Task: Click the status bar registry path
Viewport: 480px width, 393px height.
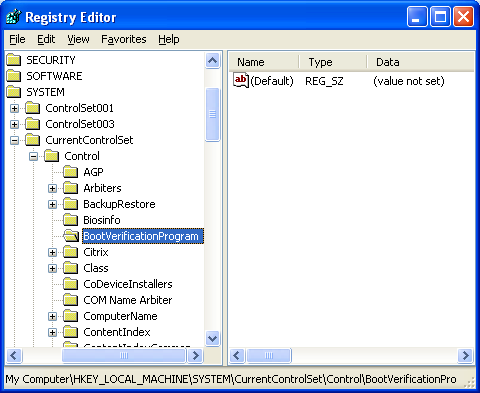Action: coord(231,379)
